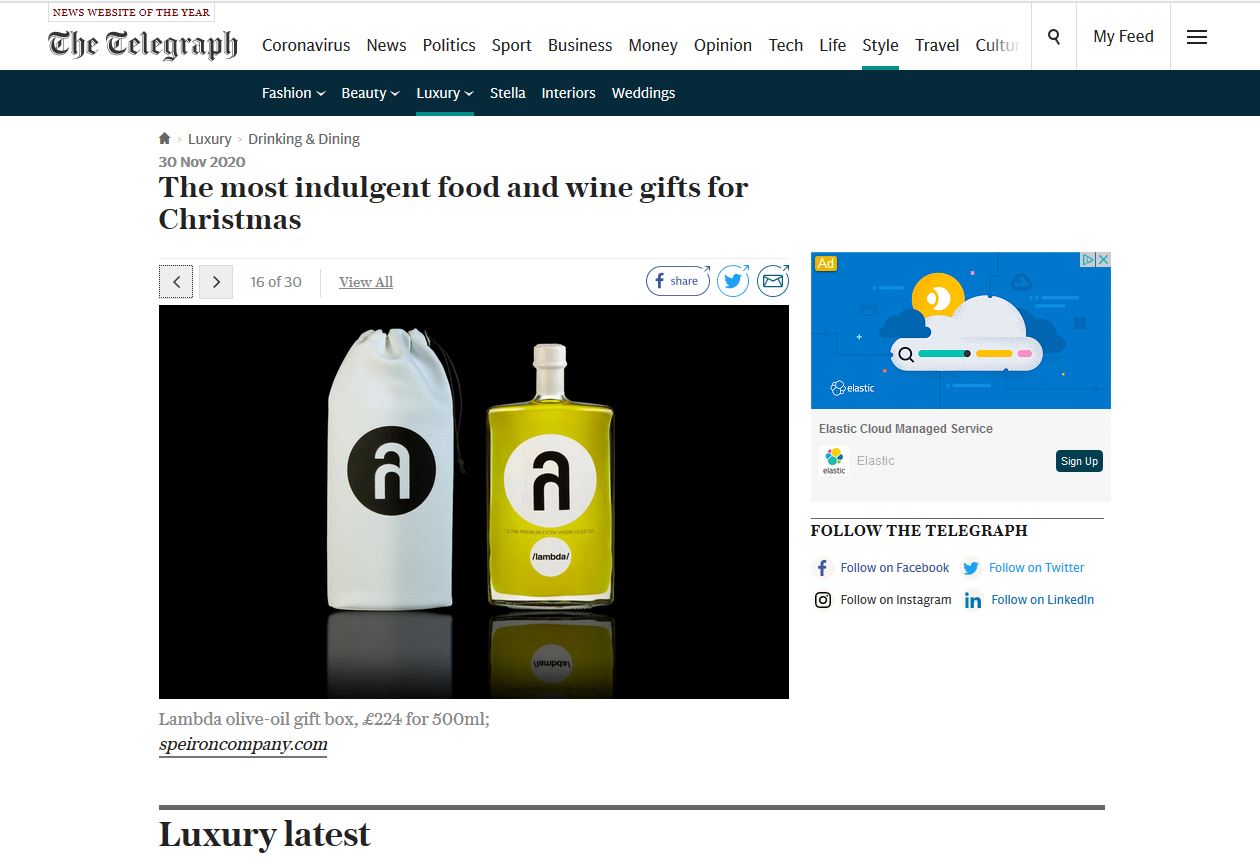Open the search magnifier icon
The image size is (1260, 863).
pos(1054,37)
